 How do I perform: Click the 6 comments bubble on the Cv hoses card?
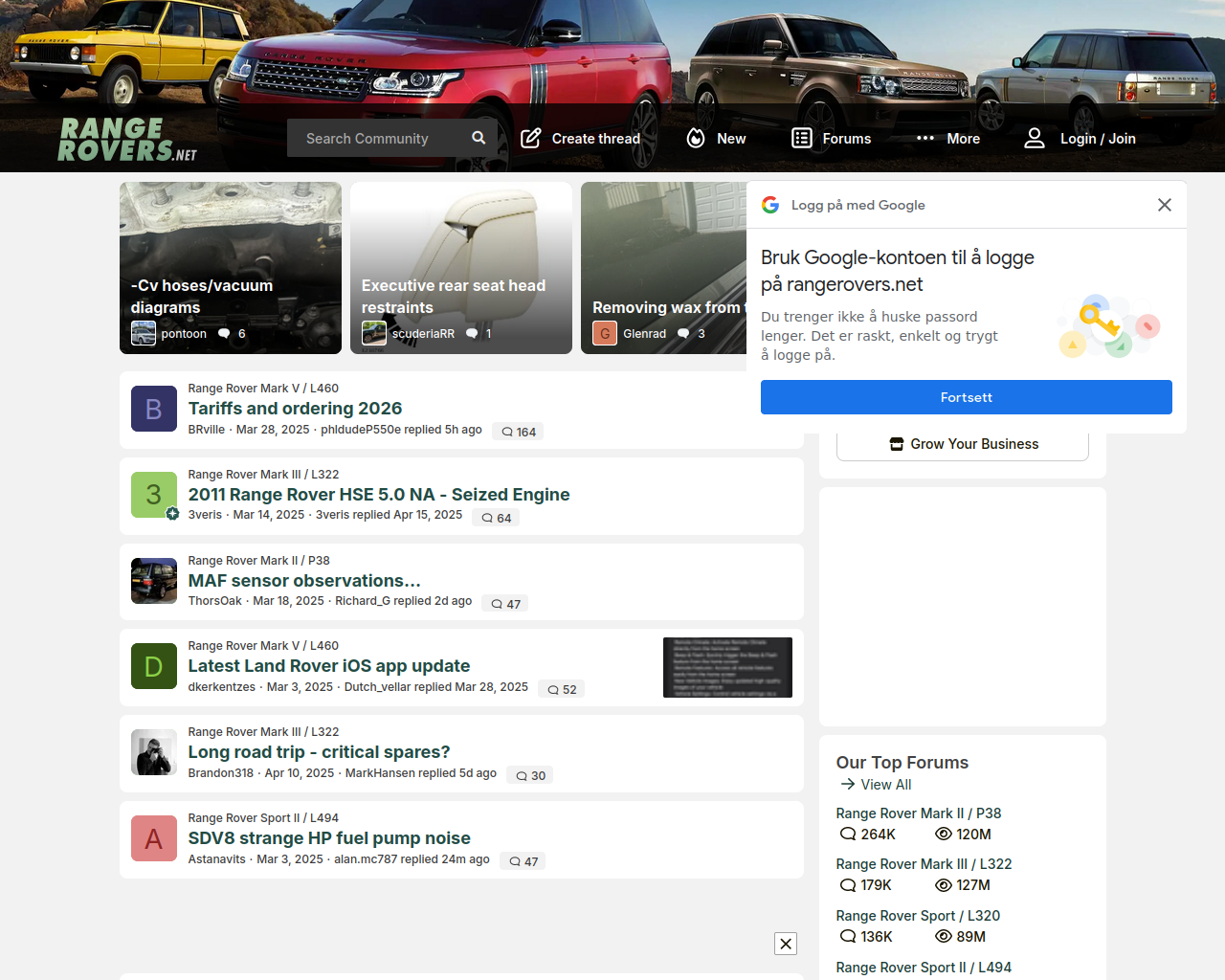click(x=232, y=333)
